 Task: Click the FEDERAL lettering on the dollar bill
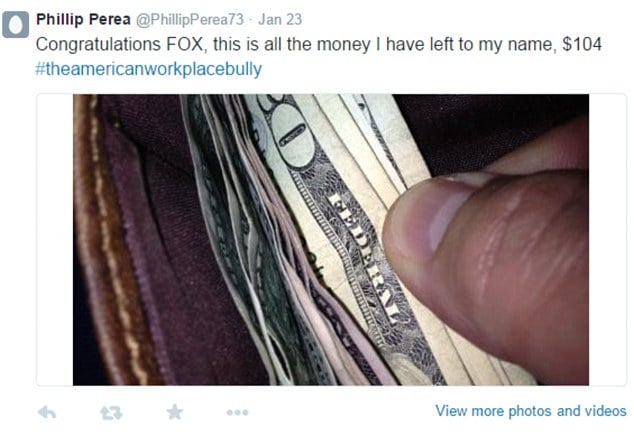364,257
